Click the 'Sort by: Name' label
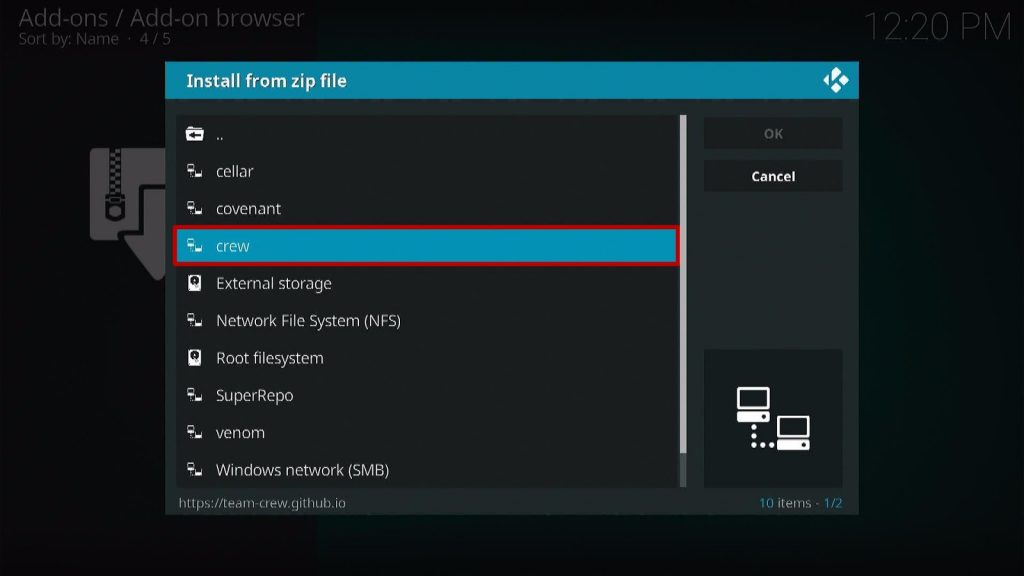 69,39
